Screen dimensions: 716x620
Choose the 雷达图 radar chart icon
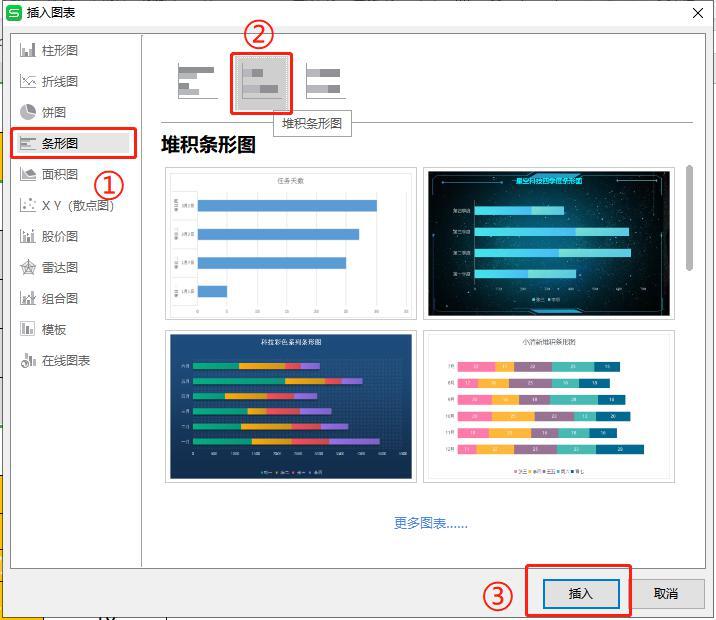point(28,268)
